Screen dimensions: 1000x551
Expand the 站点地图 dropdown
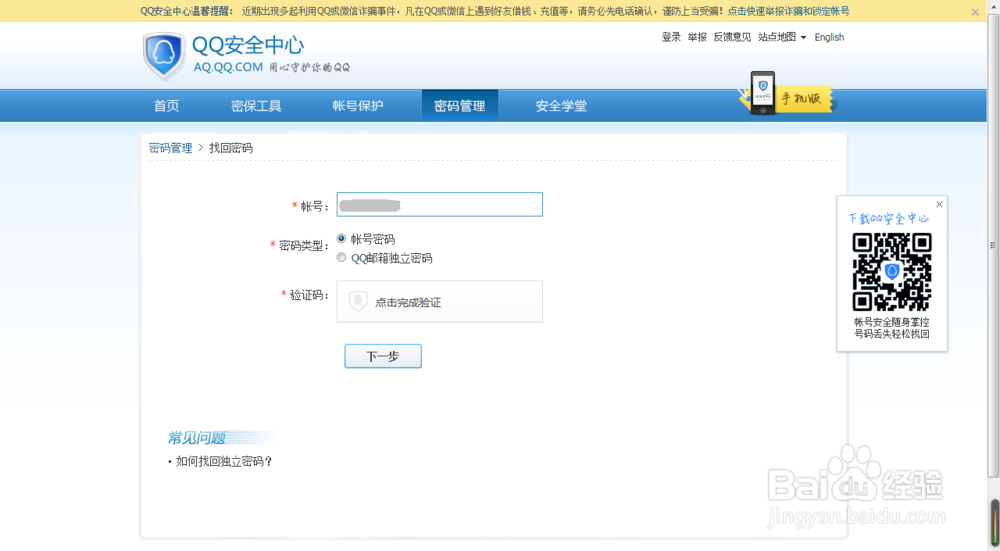782,37
